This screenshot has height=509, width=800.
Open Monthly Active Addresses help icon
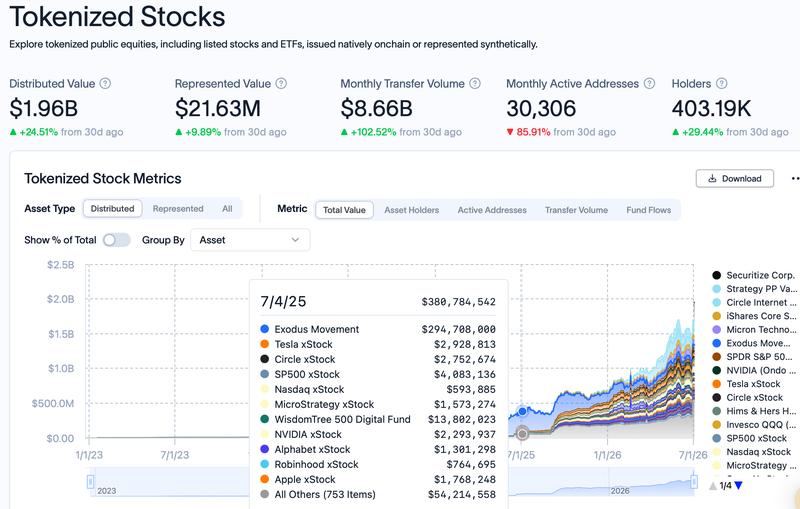[649, 84]
